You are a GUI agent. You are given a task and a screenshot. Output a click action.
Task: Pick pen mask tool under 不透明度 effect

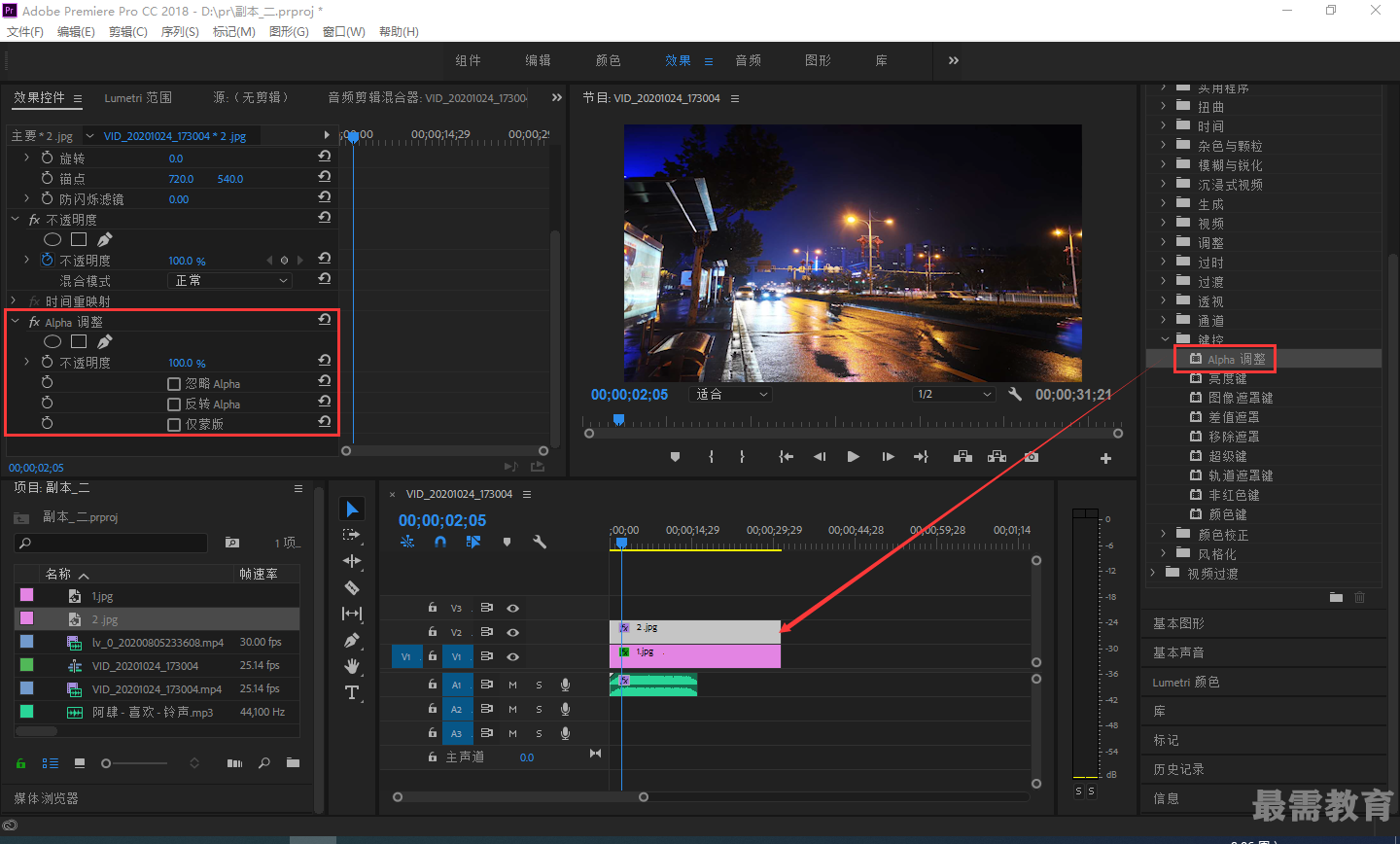click(105, 239)
